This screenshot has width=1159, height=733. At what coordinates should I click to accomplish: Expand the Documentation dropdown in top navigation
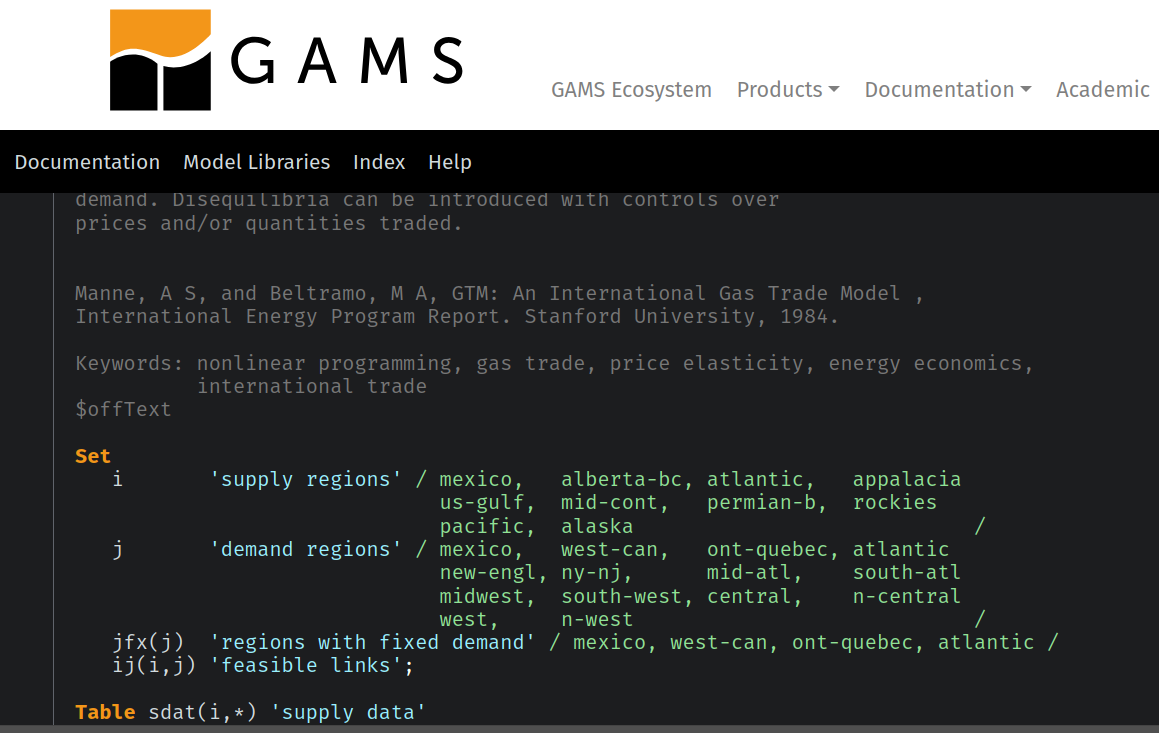pos(948,90)
